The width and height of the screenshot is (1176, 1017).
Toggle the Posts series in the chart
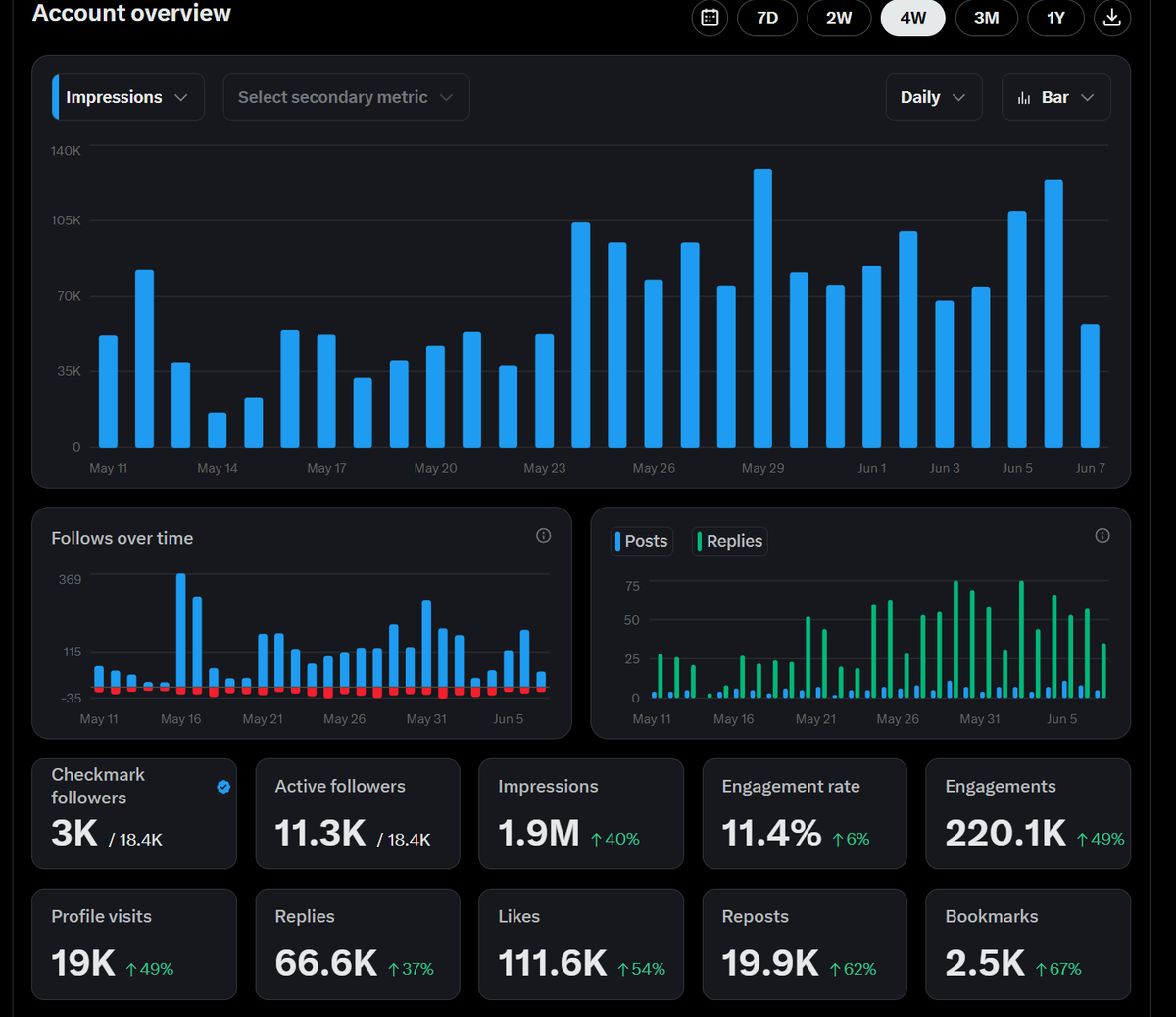tap(642, 541)
